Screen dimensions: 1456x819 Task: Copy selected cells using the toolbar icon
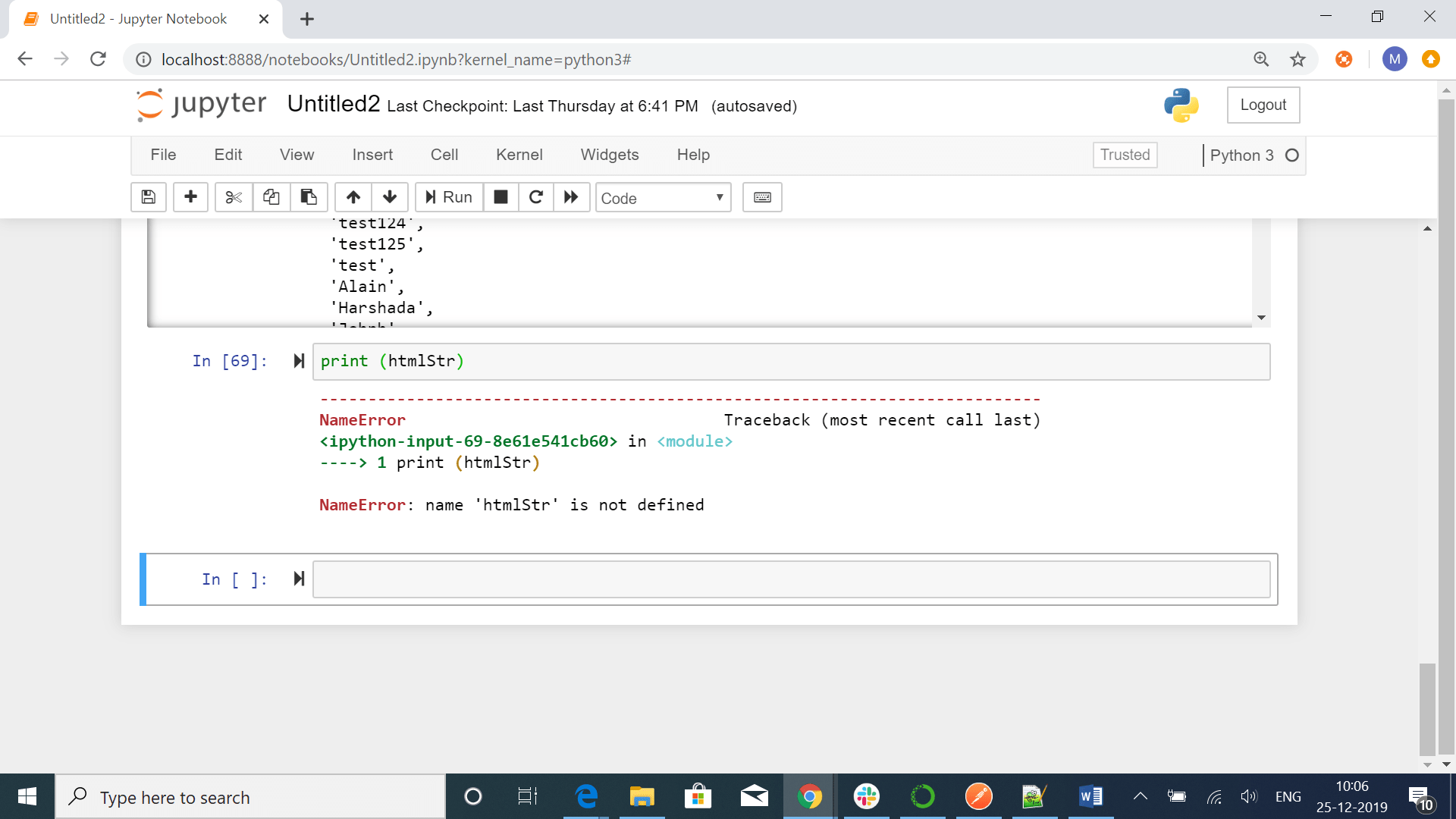pyautogui.click(x=271, y=197)
